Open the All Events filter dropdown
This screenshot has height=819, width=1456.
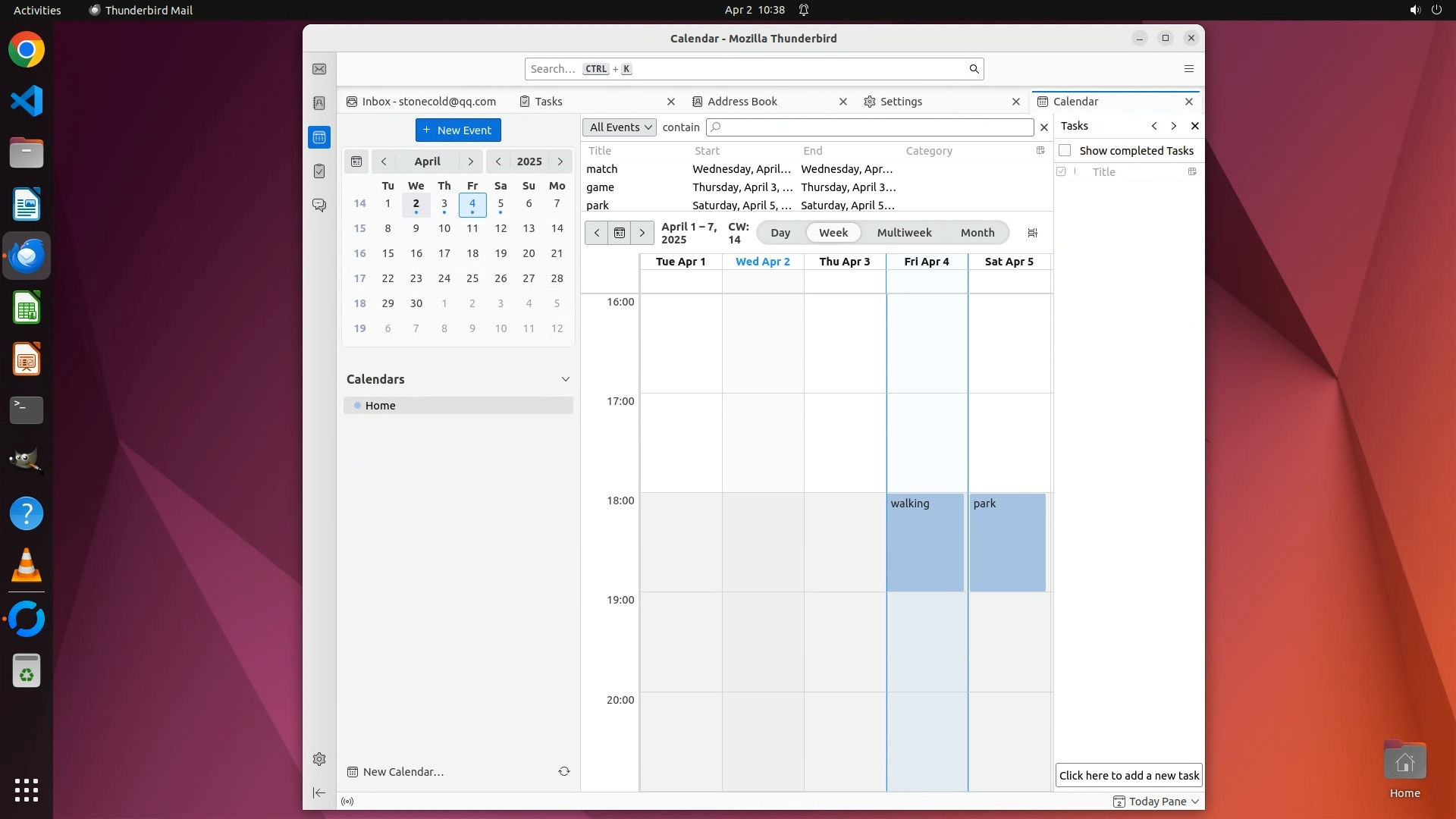point(620,127)
